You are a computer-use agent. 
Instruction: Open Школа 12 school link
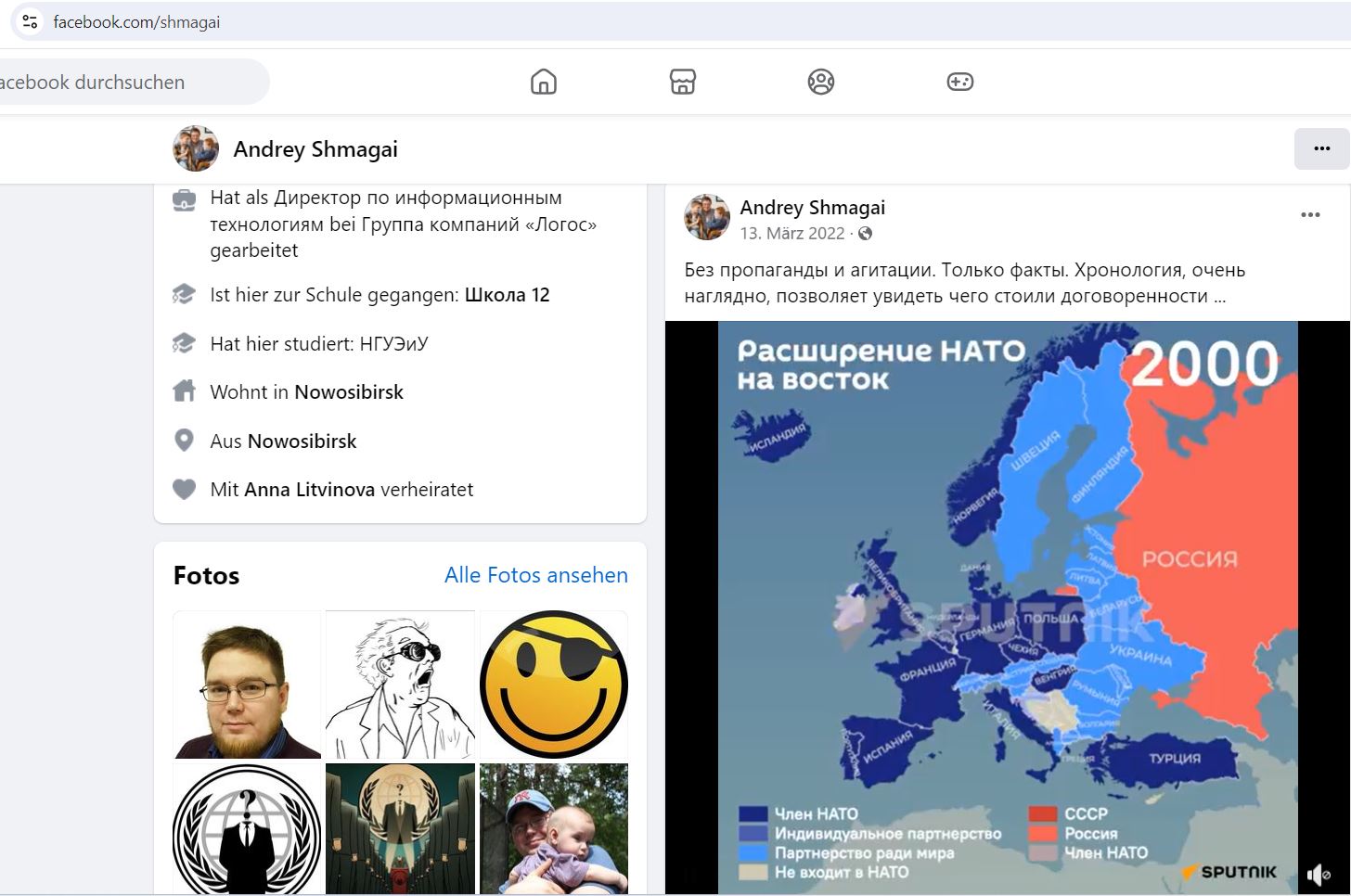[507, 295]
